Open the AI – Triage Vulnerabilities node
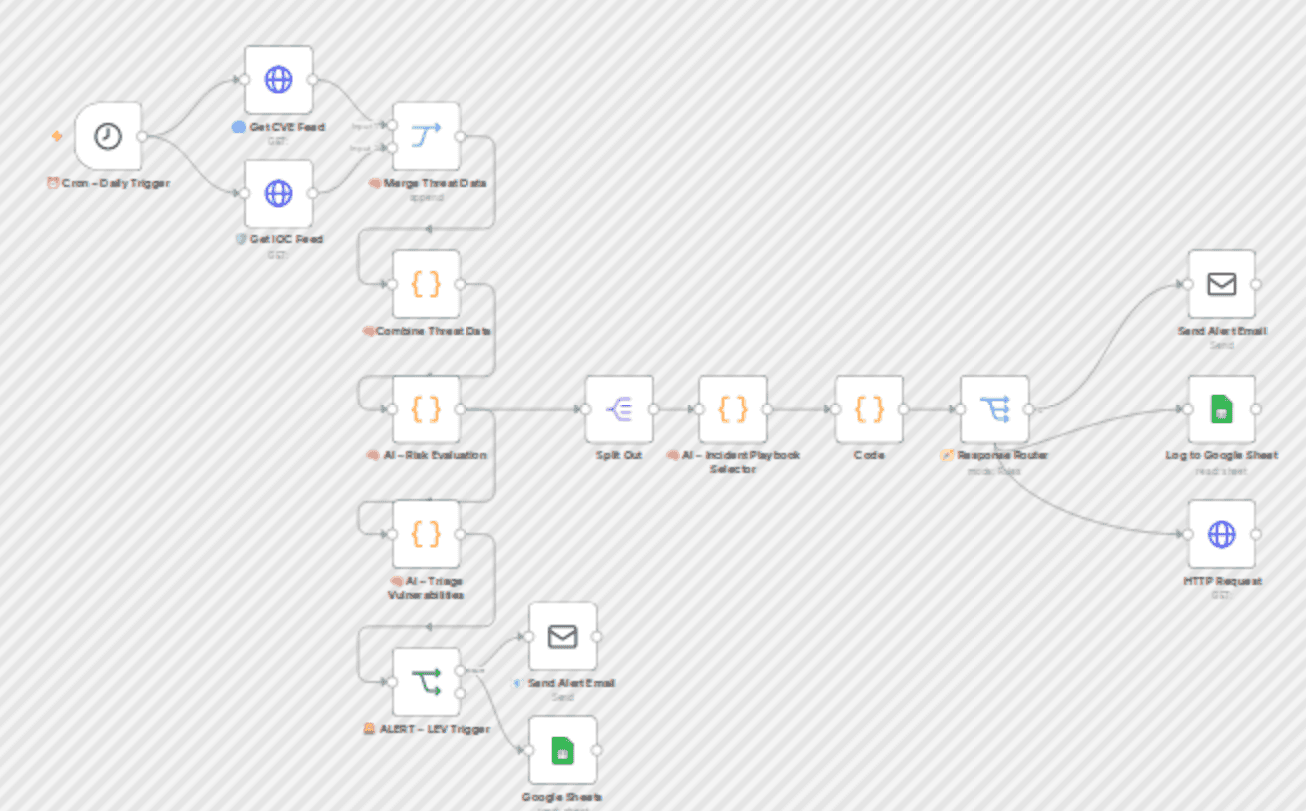 [426, 534]
